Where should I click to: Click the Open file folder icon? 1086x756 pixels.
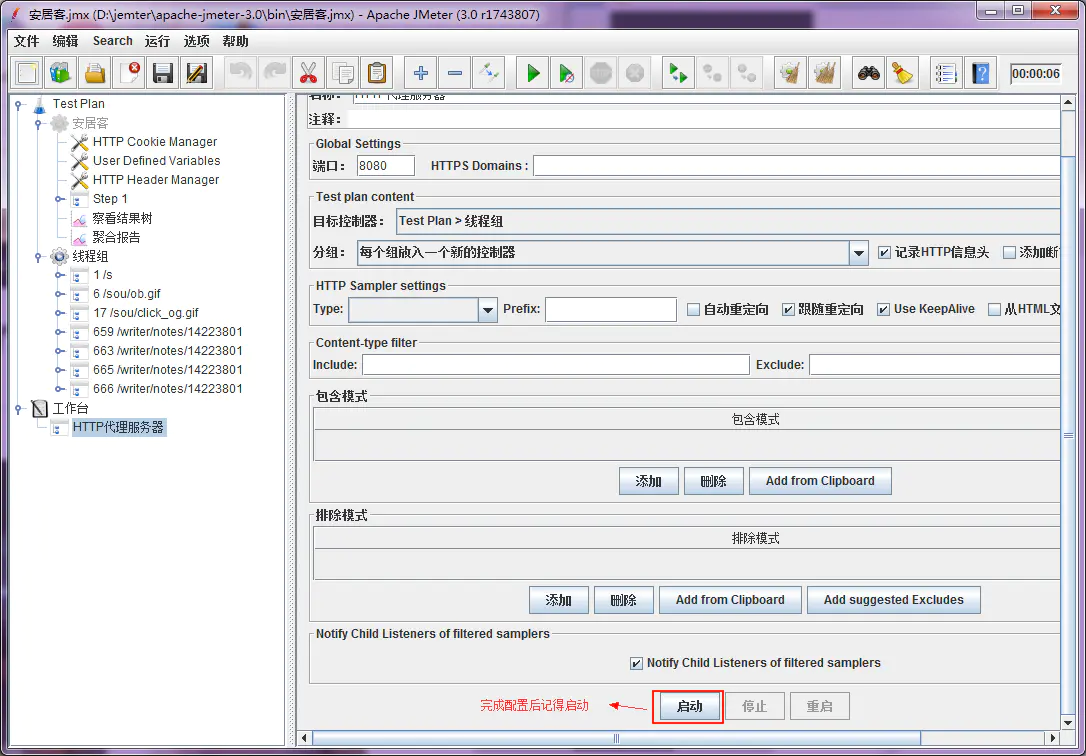(x=95, y=73)
